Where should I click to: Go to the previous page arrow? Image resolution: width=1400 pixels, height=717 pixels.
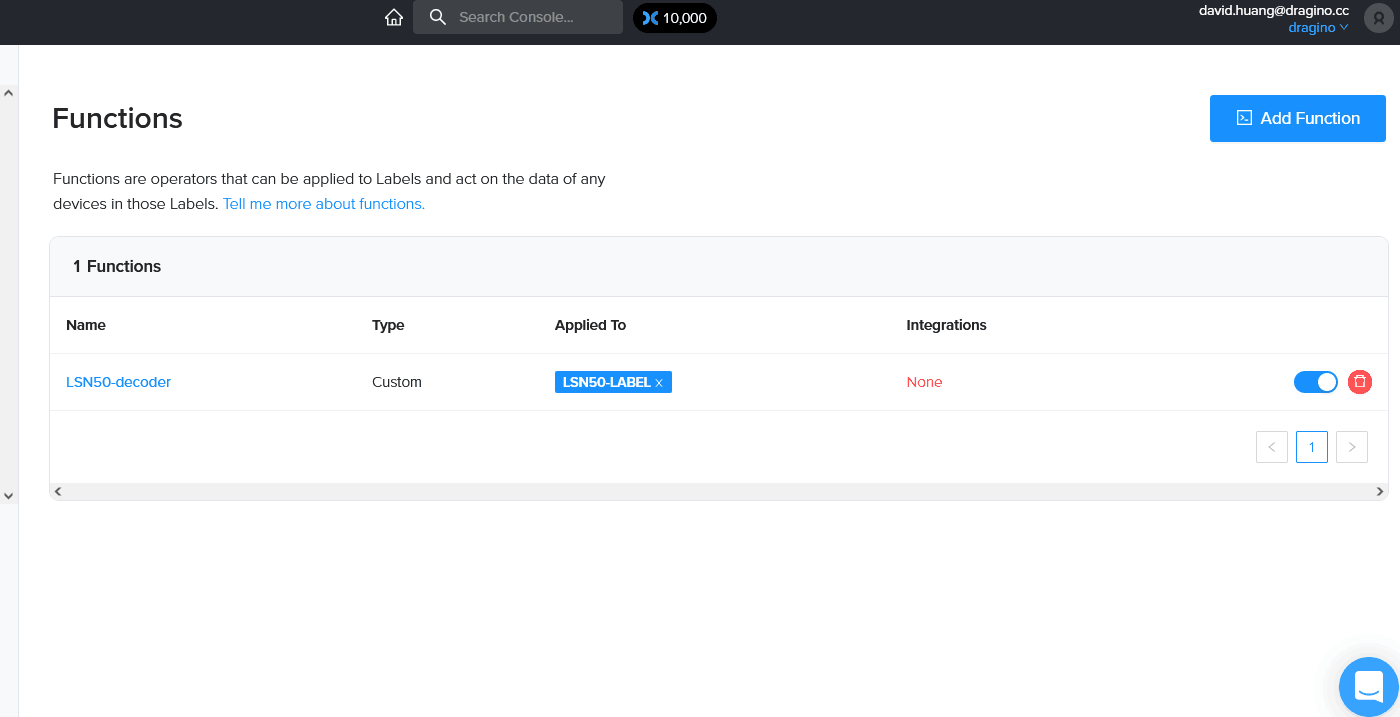[1272, 447]
